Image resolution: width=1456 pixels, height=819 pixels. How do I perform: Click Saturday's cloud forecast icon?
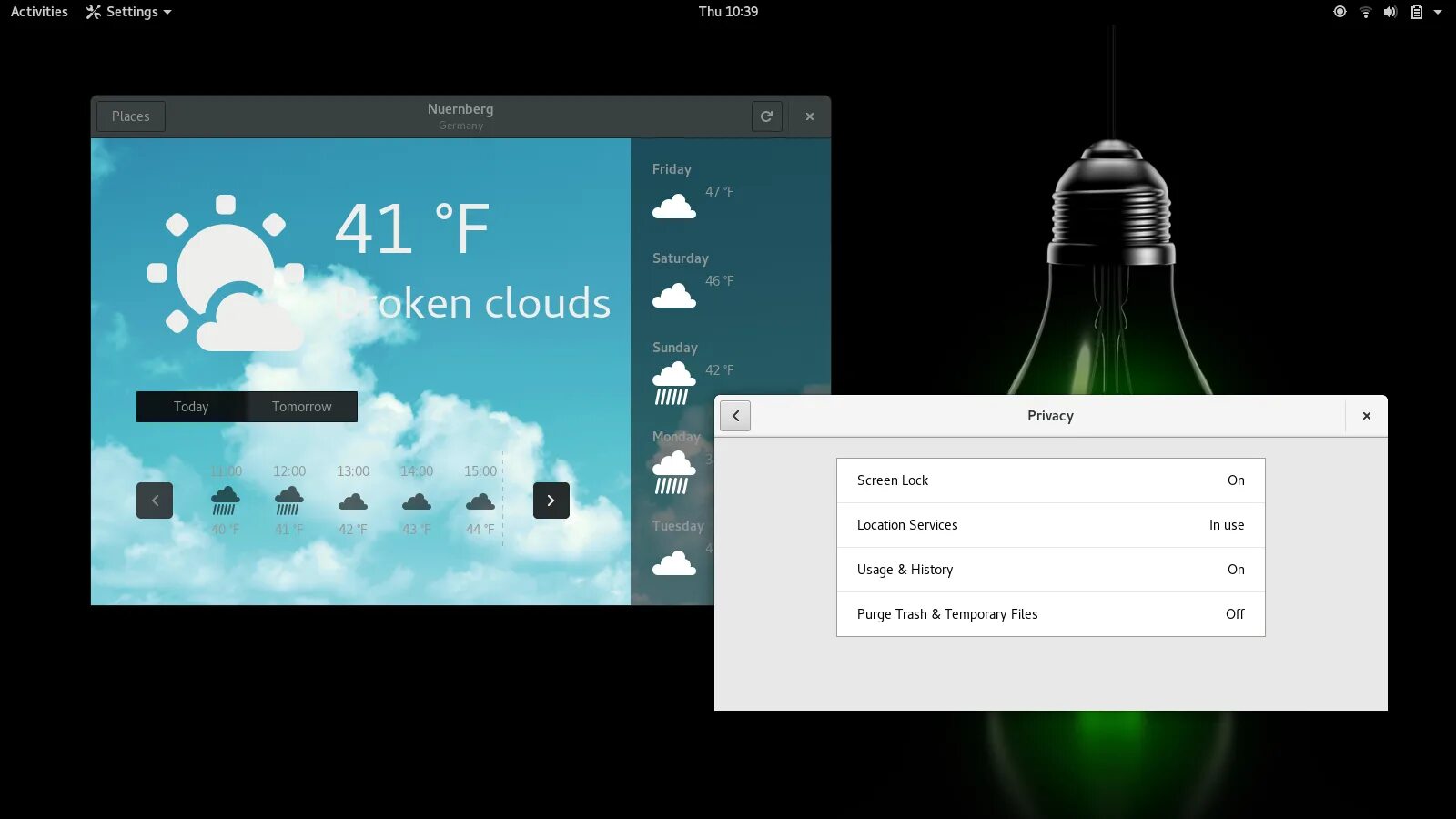674,296
